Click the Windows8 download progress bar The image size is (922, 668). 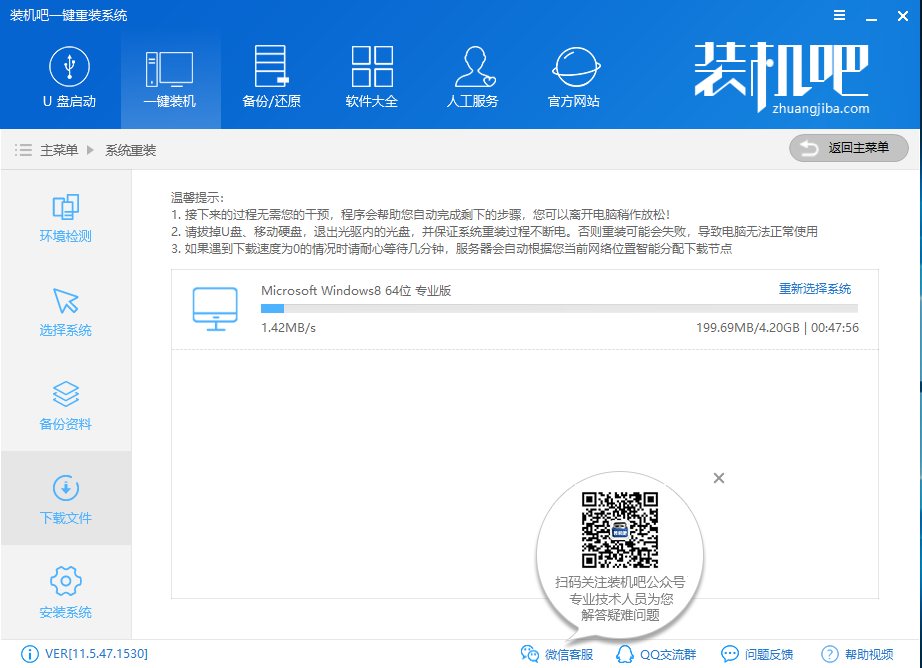pos(558,309)
